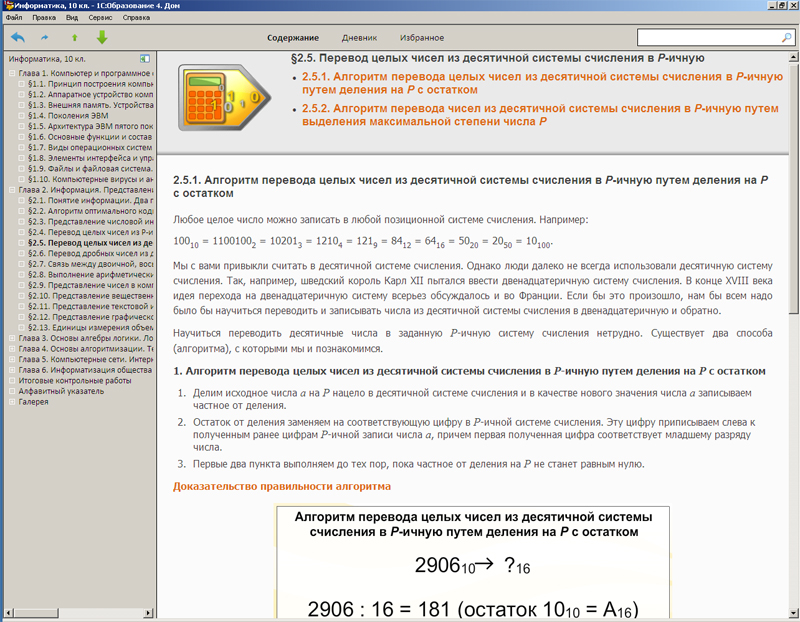The image size is (800, 622).
Task: Open the Избранное tab
Action: click(x=422, y=38)
